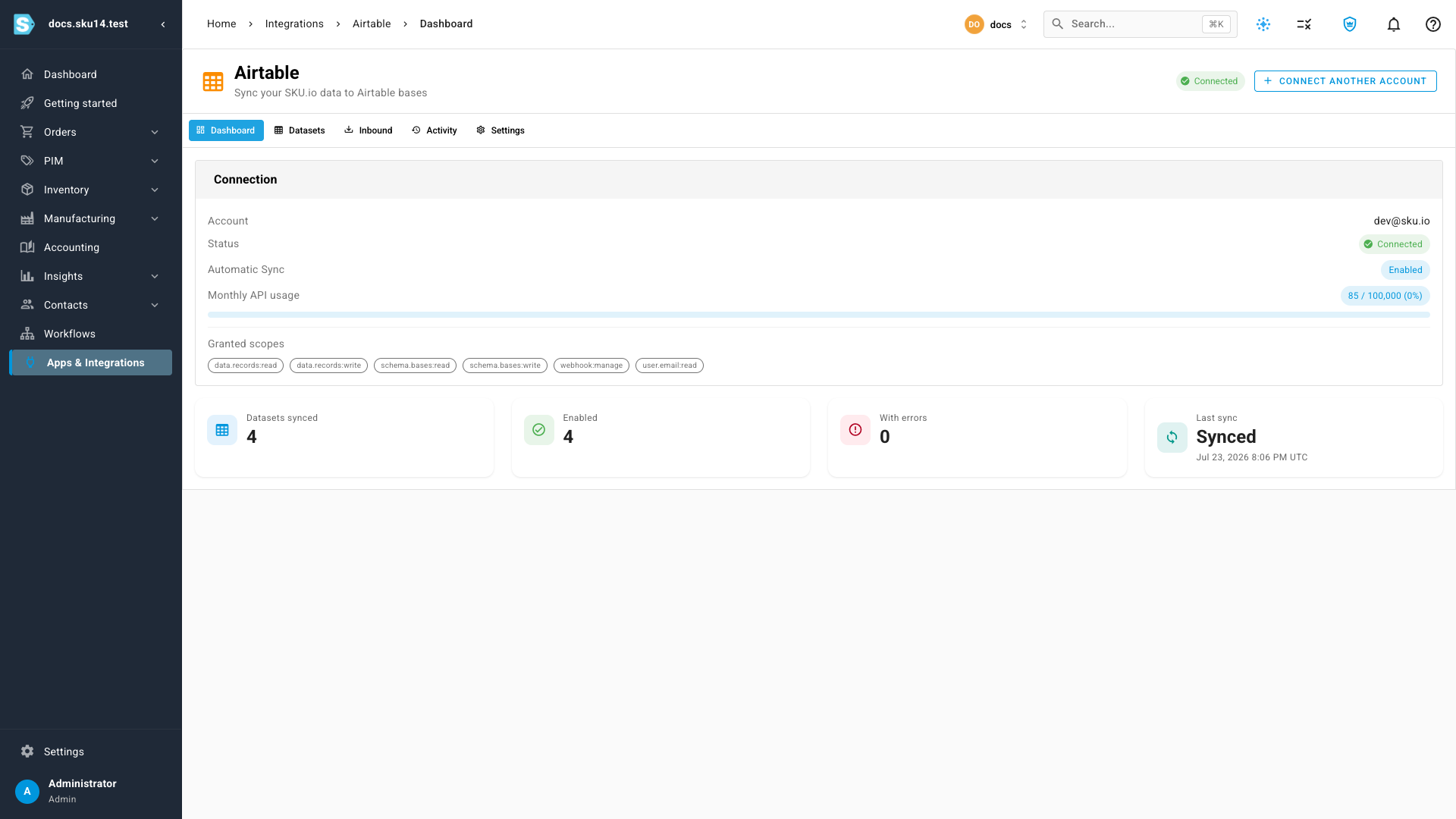Click the Insights bar chart icon
This screenshot has height=819, width=1456.
27,276
